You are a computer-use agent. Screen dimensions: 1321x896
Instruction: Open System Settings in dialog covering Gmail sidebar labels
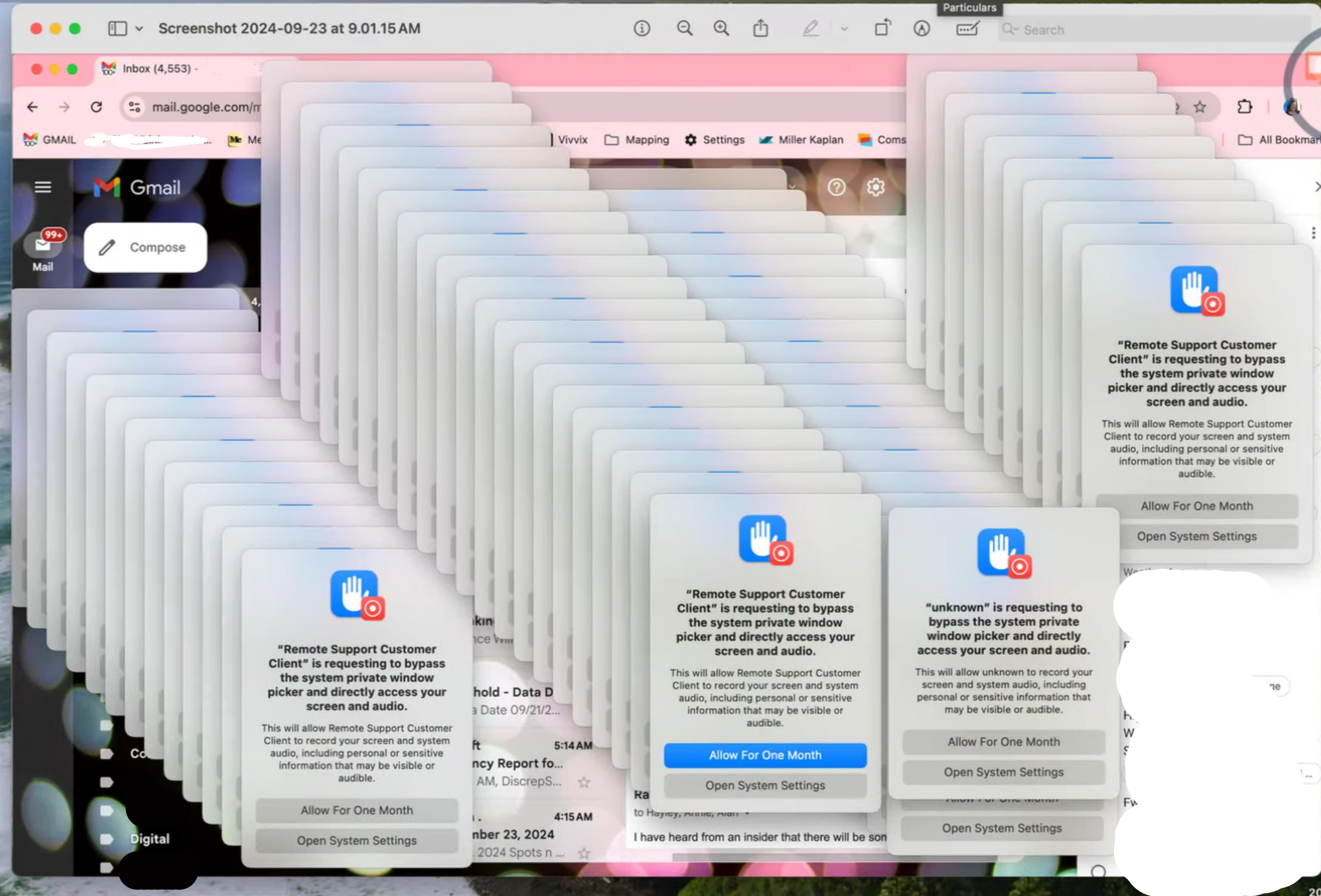tap(357, 840)
